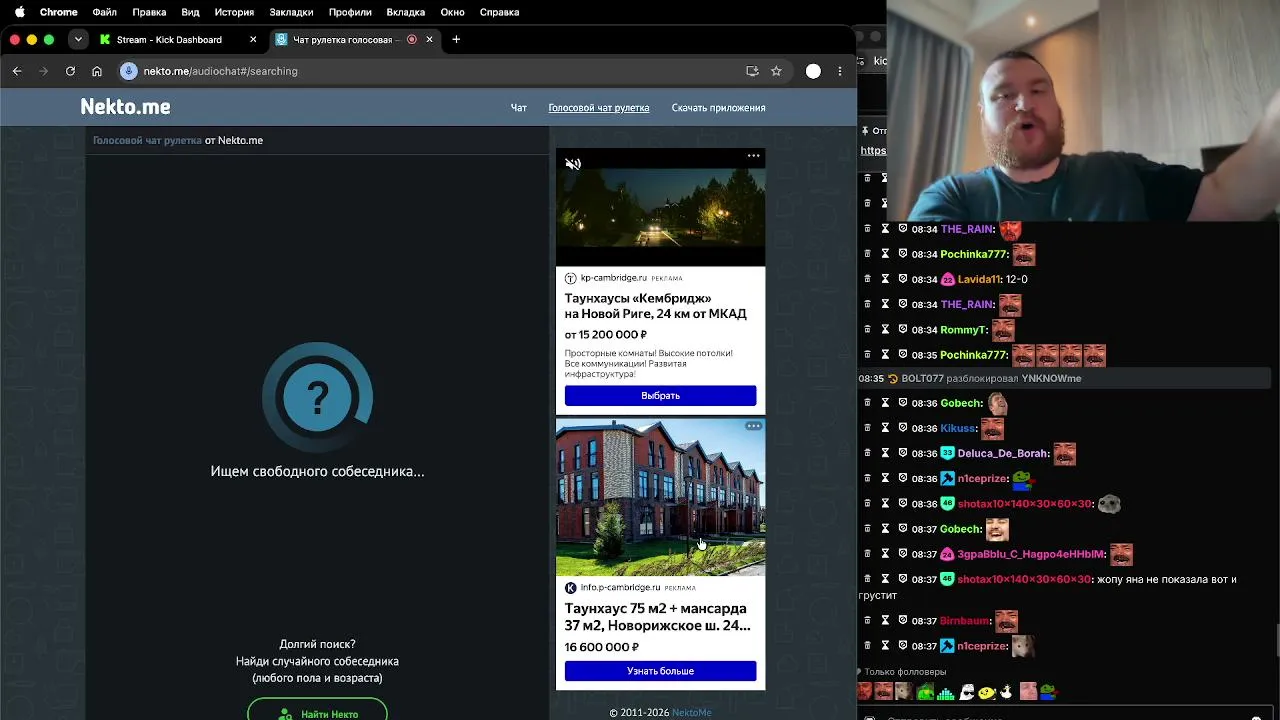The height and width of the screenshot is (720, 1280).
Task: Delete Birnbaum's message with the trash icon
Action: 868,621
